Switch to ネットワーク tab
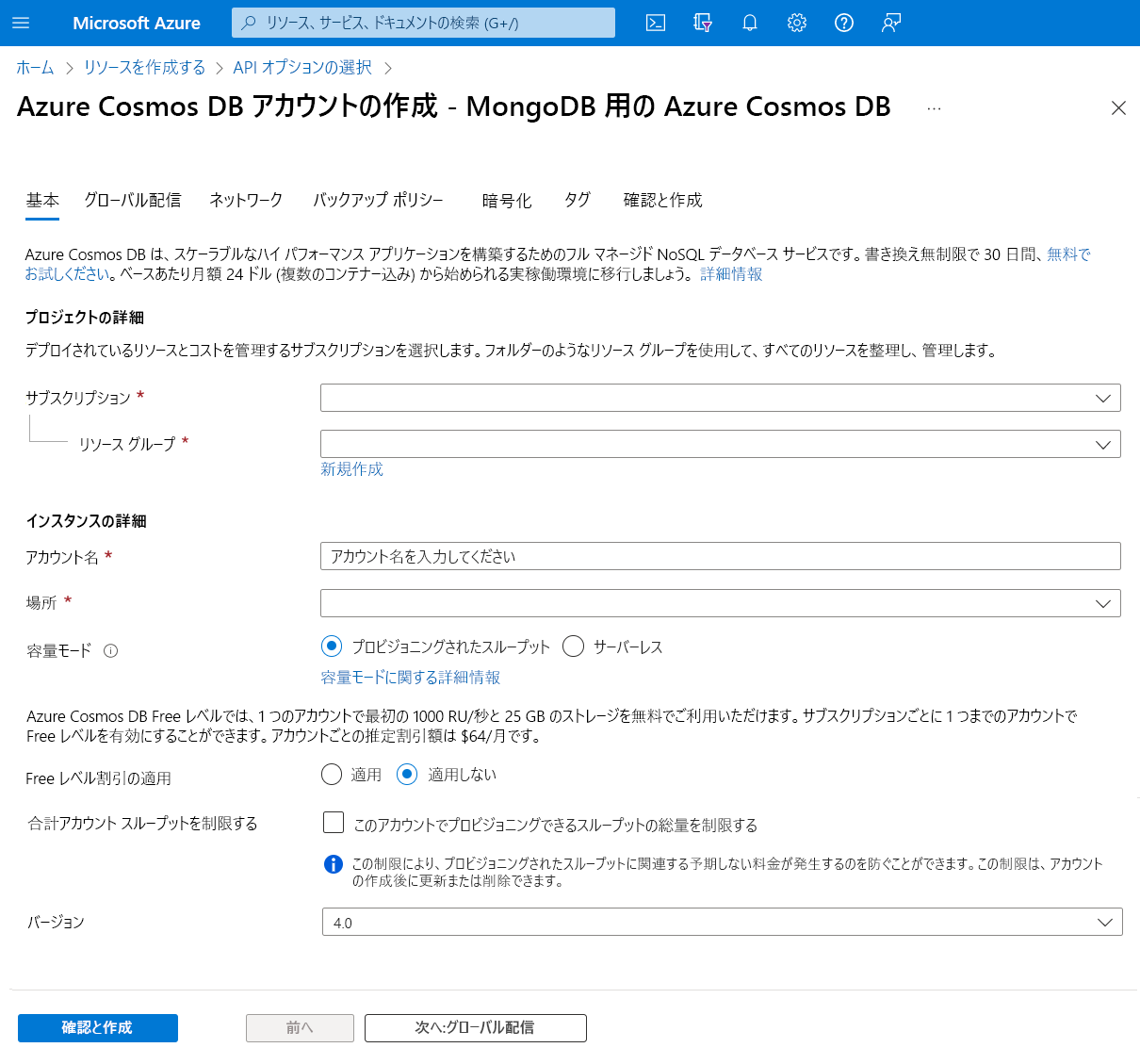Image resolution: width=1140 pixels, height=1064 pixels. click(x=246, y=200)
